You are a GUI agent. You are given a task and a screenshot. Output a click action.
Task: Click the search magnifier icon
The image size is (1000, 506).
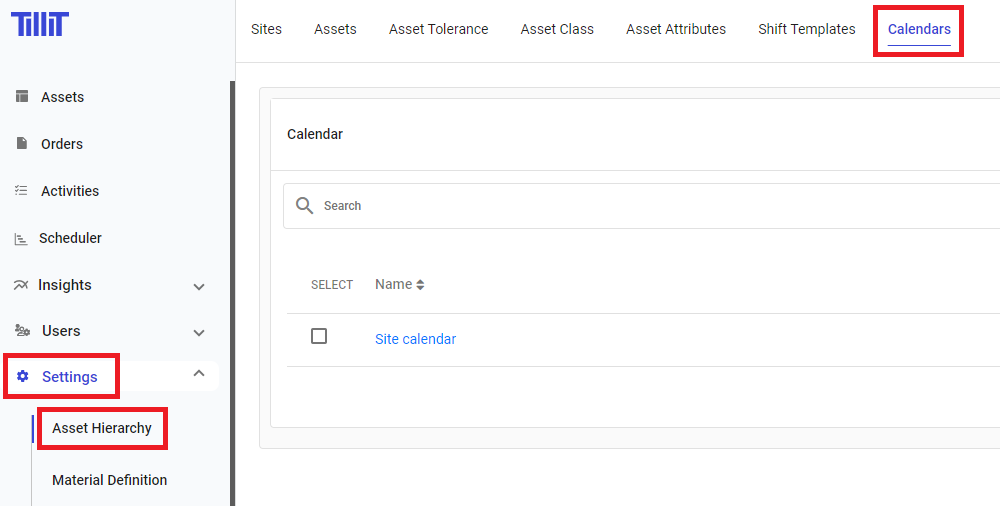[x=305, y=206]
